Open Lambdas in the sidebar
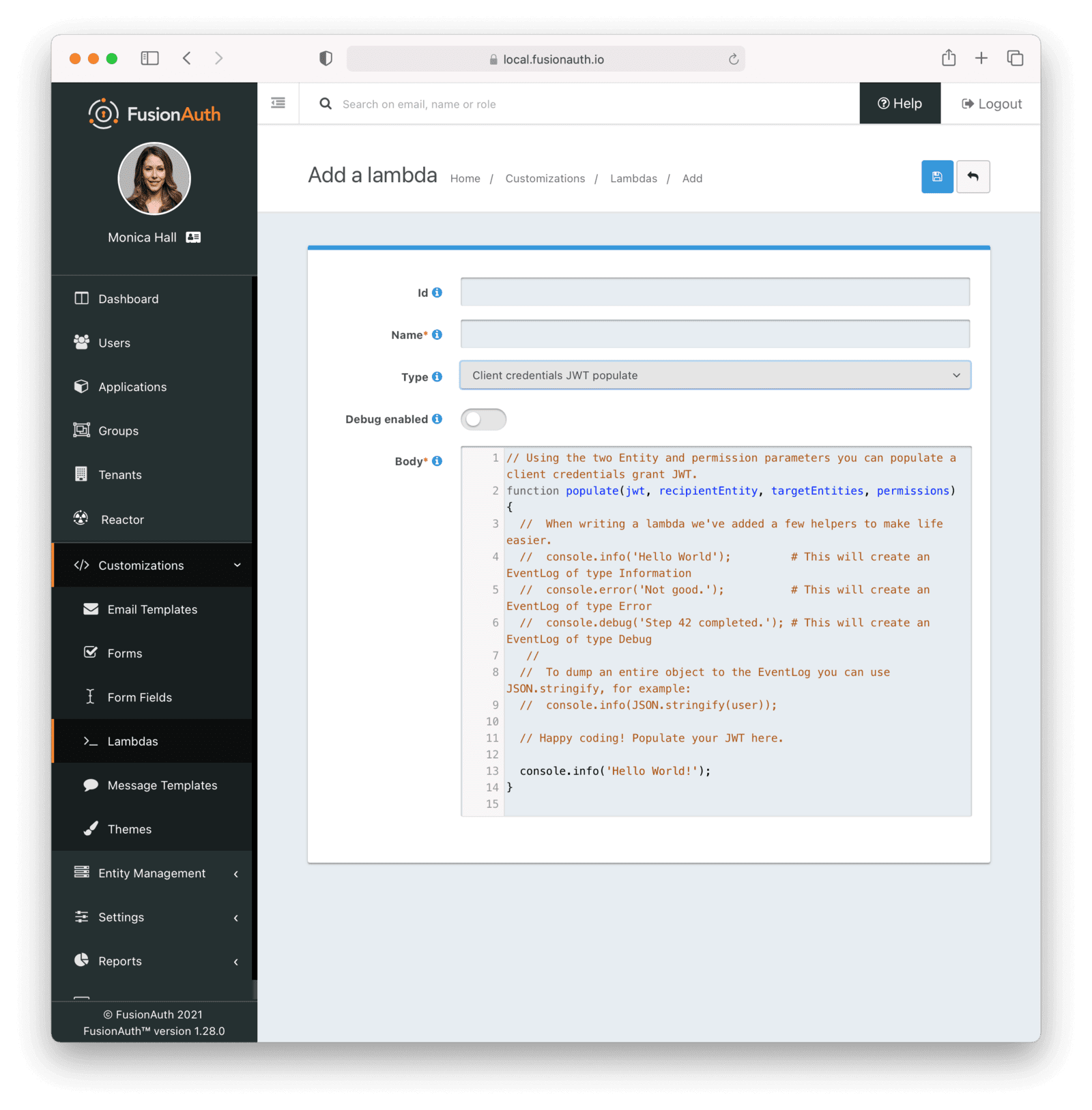This screenshot has height=1110, width=1092. click(x=152, y=741)
